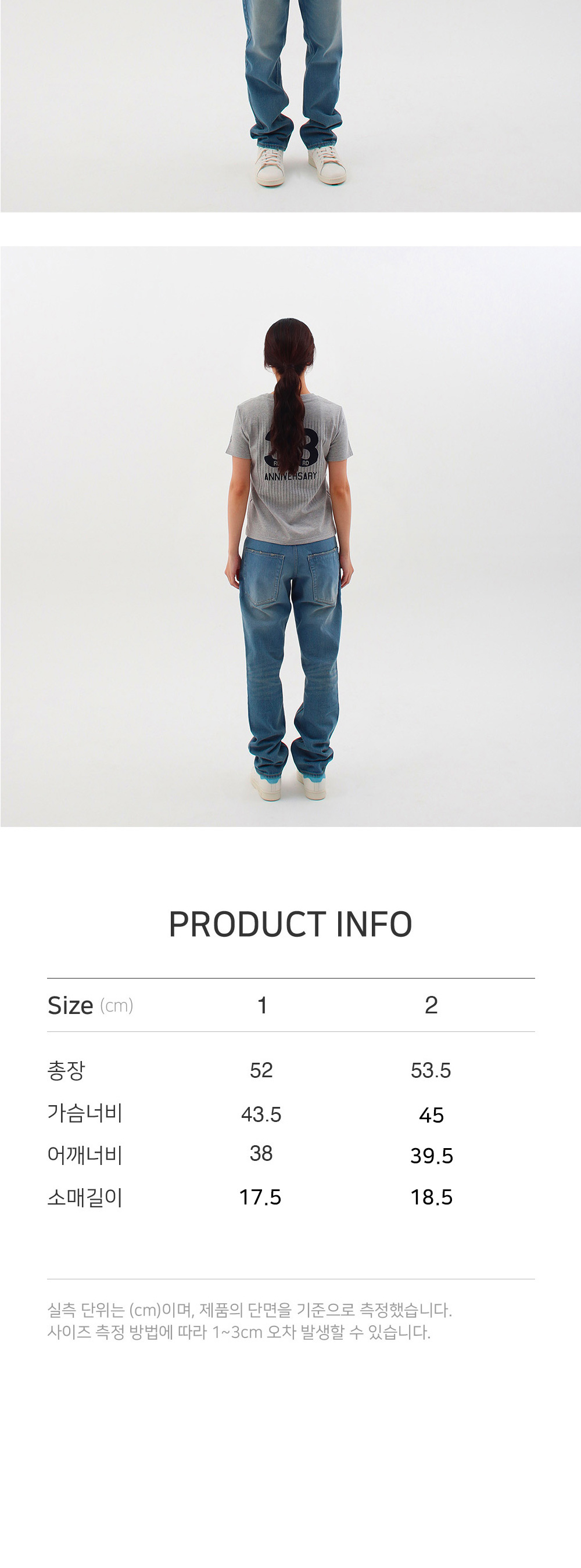This screenshot has height=1568, width=581.
Task: Click the 어깨너비 value 39.5
Action: click(432, 1155)
